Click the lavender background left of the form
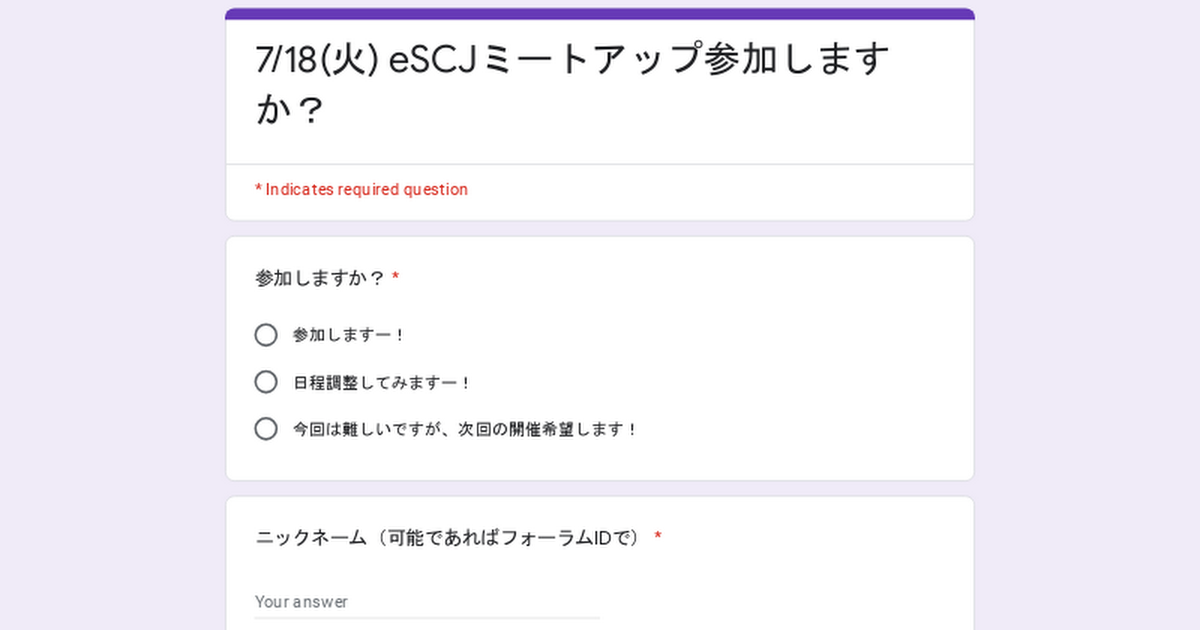 [x=110, y=320]
